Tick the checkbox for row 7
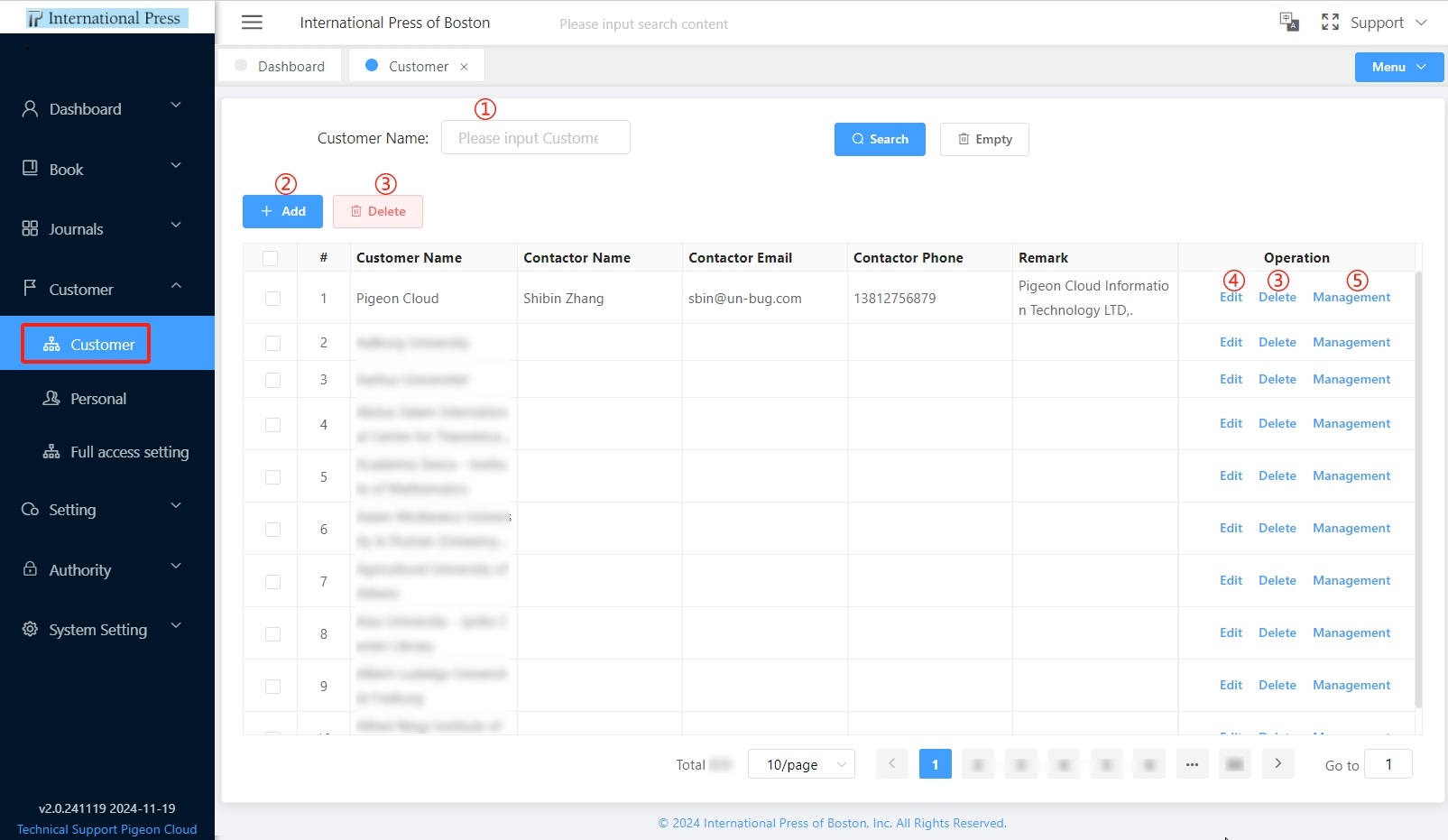Screen dimensions: 1448x840 (272, 581)
